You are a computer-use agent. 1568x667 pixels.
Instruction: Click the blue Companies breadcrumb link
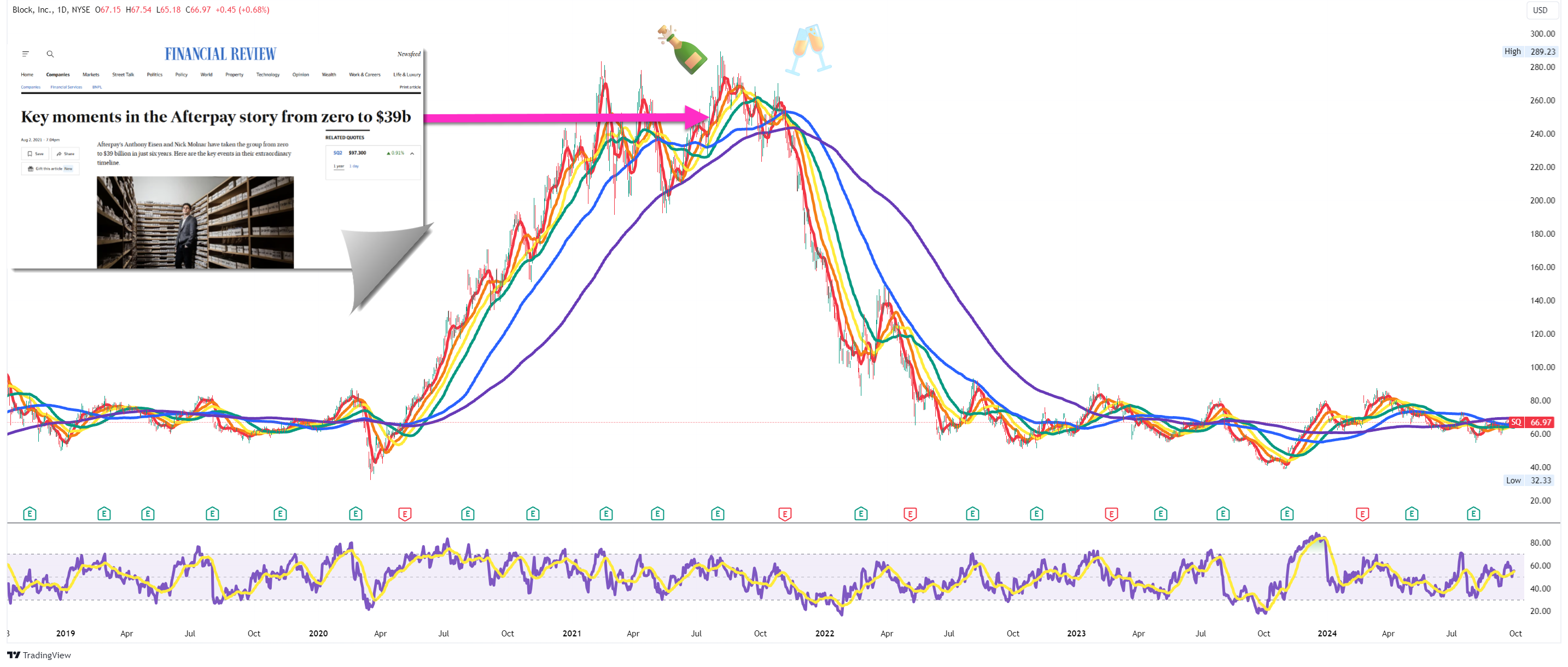pos(31,87)
